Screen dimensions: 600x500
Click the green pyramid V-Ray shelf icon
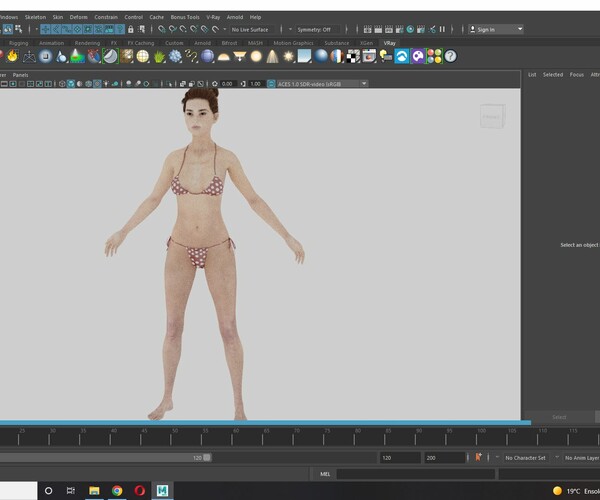(x=77, y=56)
